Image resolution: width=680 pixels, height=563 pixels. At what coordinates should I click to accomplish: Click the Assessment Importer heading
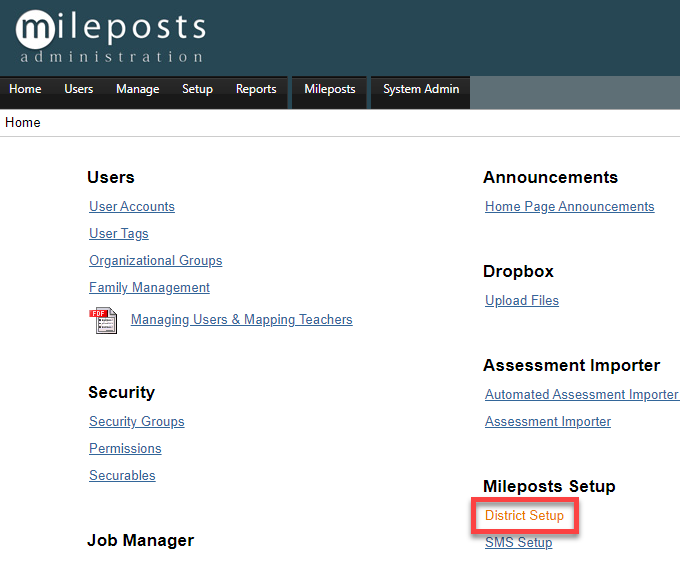coord(572,366)
